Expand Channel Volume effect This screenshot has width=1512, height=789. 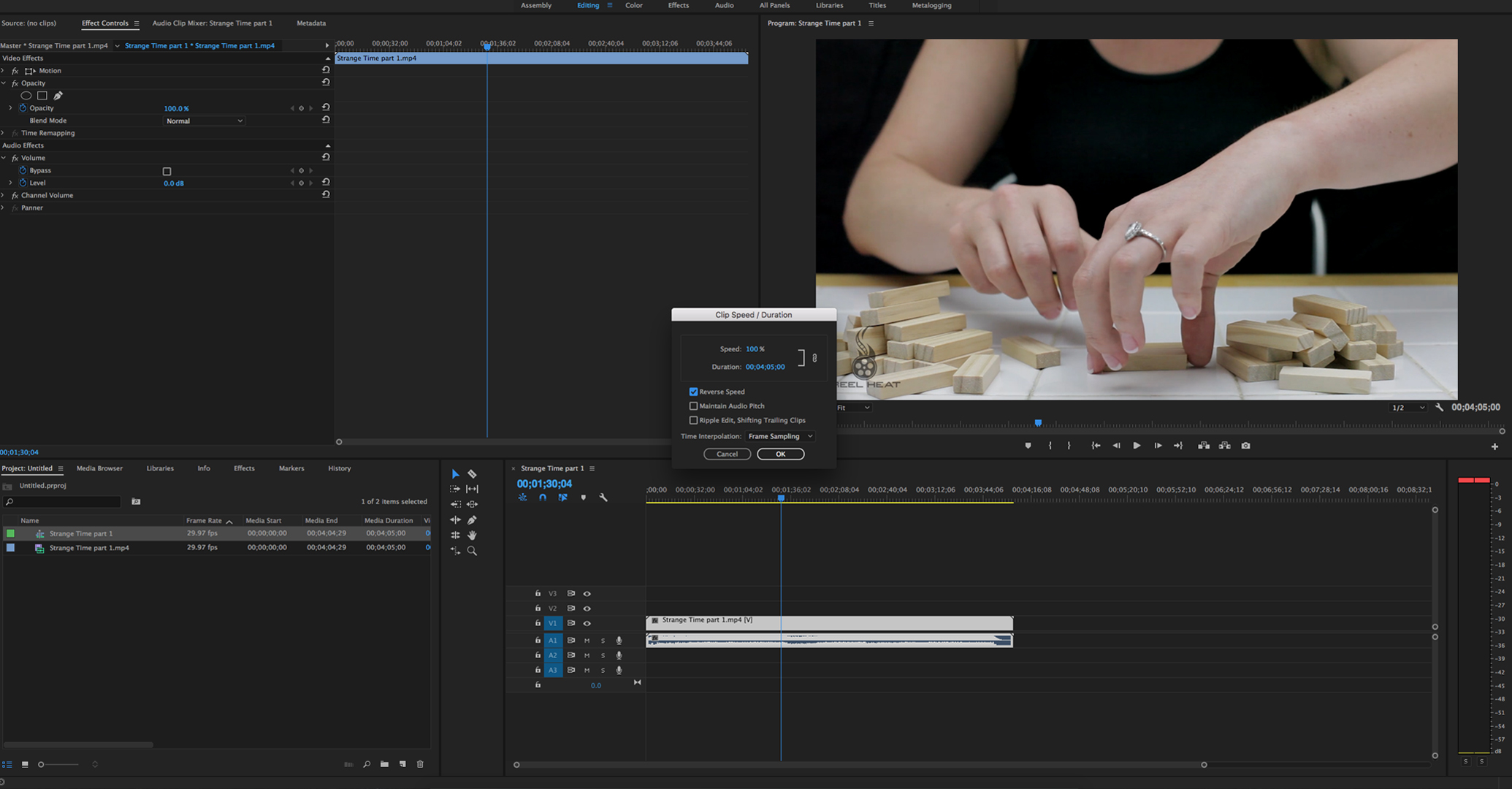[3, 195]
